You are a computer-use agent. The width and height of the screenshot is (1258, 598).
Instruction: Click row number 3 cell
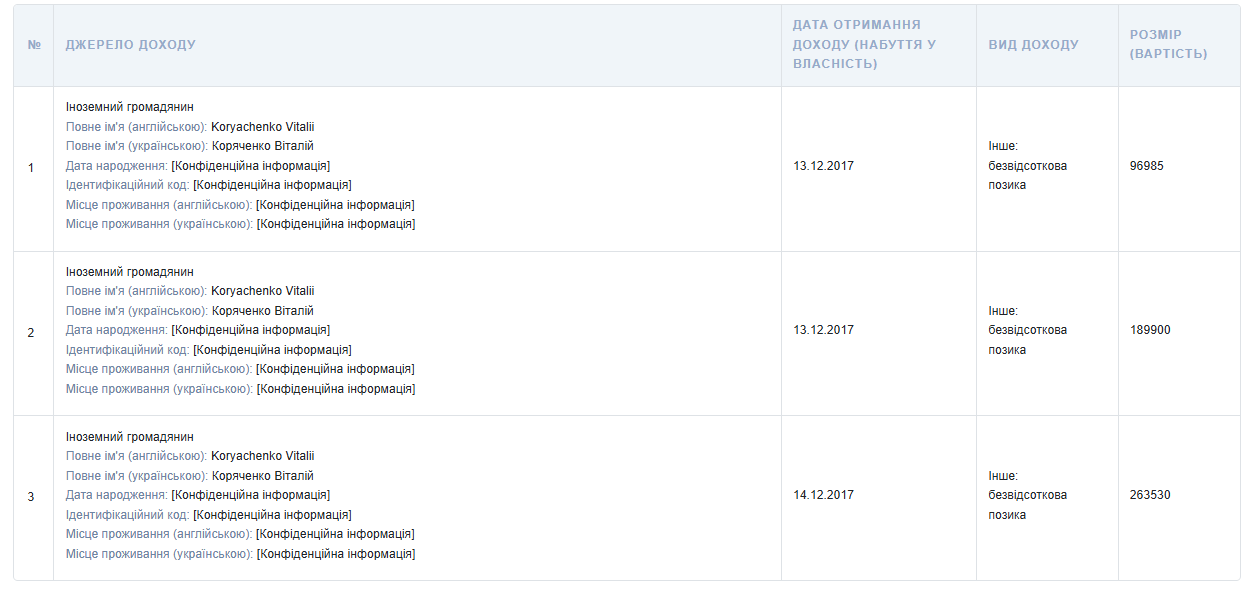pos(31,497)
